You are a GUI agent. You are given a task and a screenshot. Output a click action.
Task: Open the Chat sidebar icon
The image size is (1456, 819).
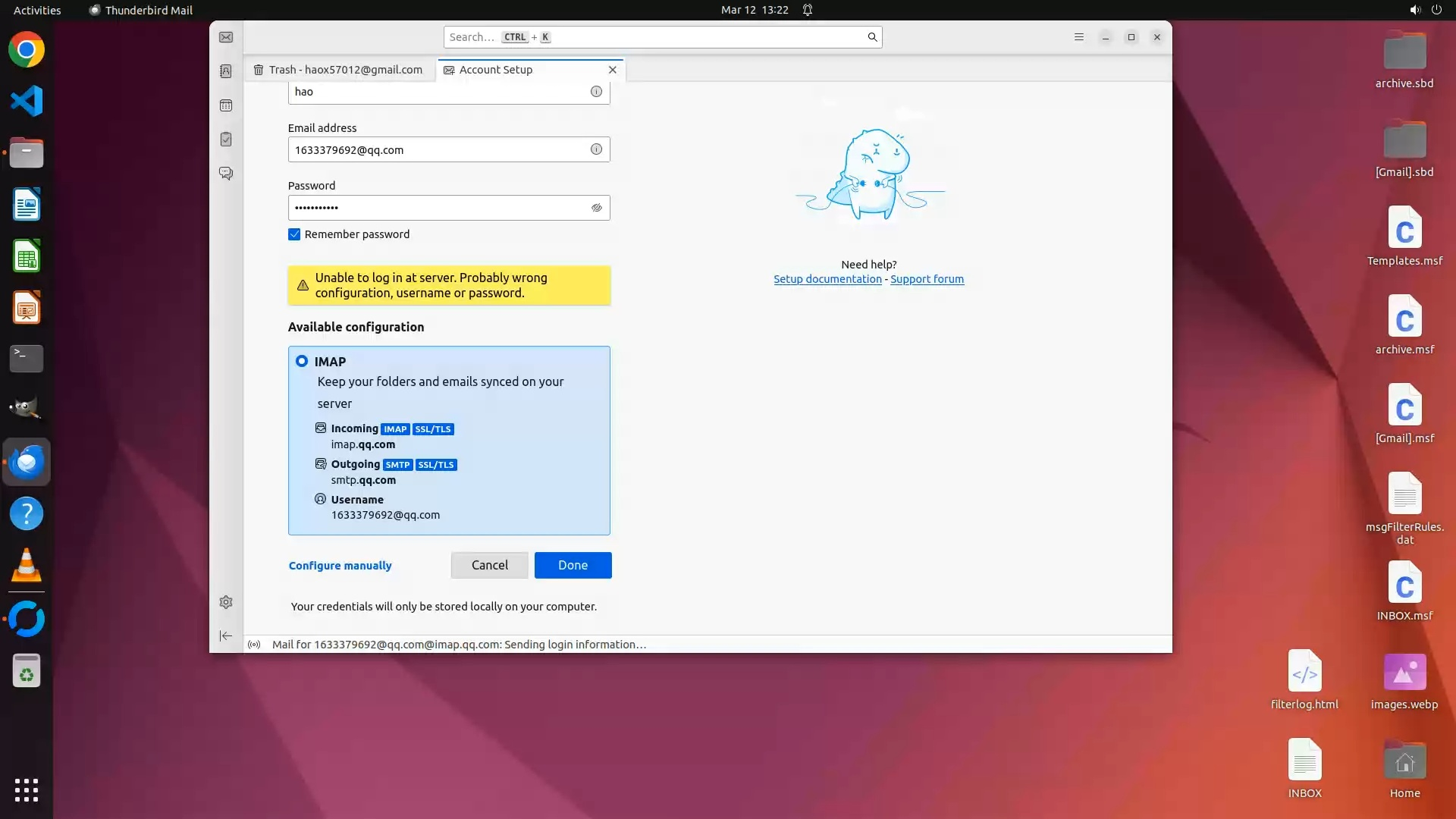coord(226,174)
